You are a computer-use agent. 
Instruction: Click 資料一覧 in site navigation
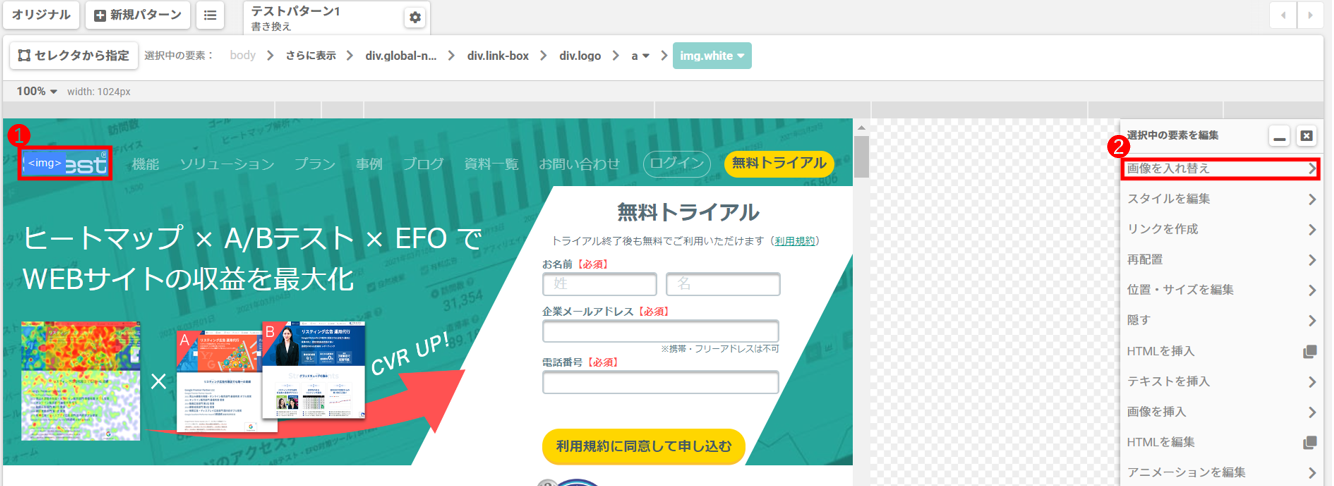tap(491, 163)
